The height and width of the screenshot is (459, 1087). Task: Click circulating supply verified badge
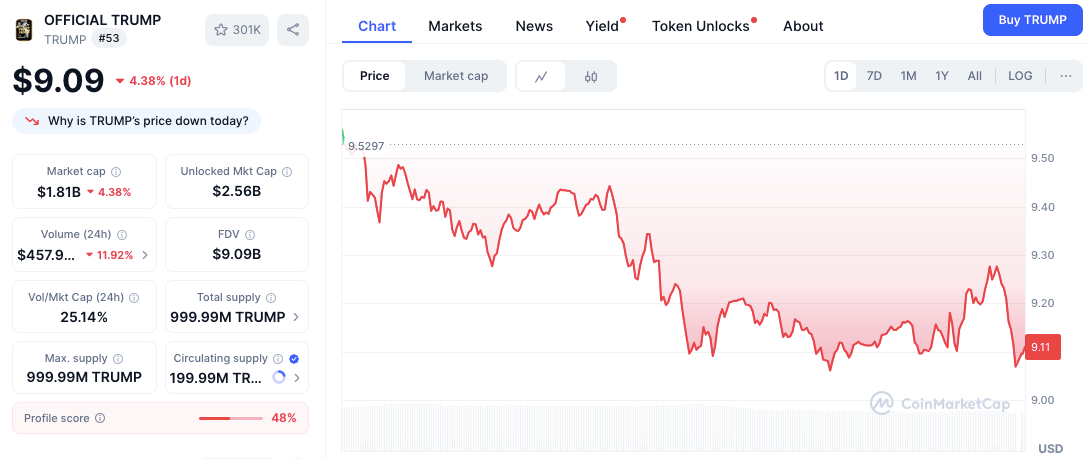[x=294, y=358]
